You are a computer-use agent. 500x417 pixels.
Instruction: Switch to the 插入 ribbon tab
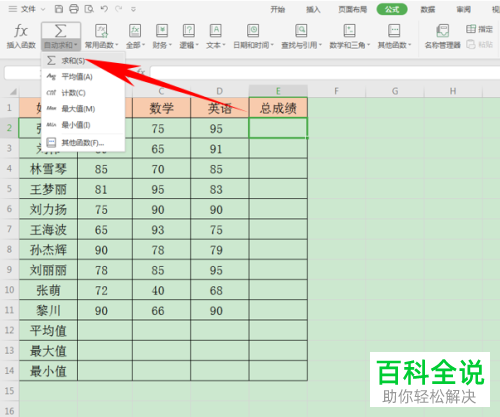click(313, 9)
